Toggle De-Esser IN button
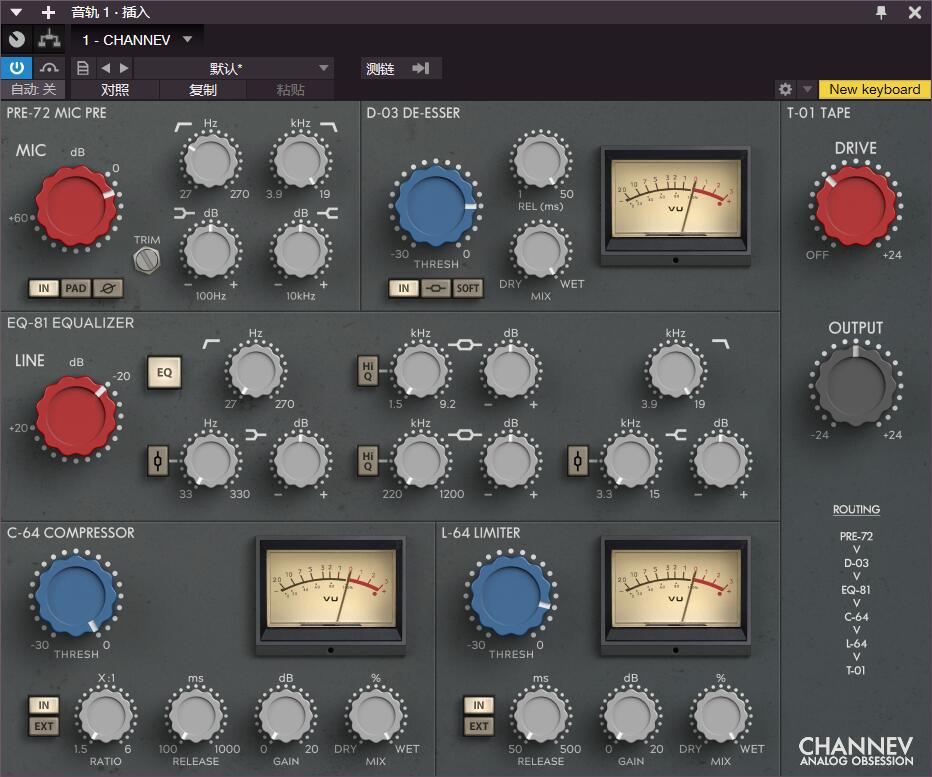 tap(404, 288)
